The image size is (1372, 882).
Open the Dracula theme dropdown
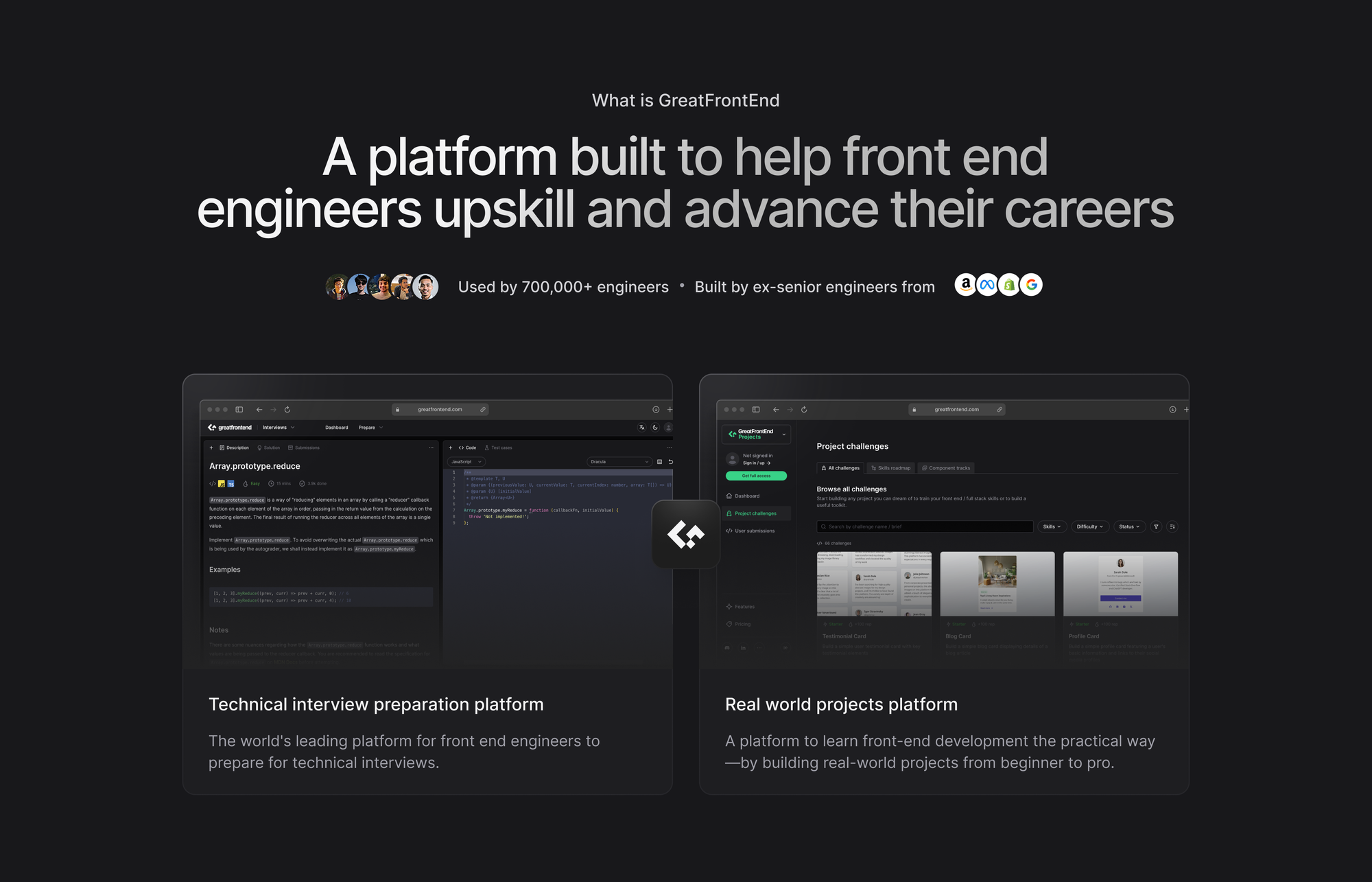tap(619, 461)
